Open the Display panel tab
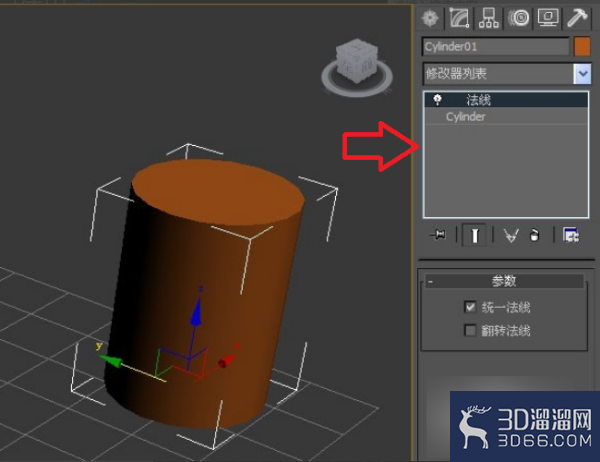 click(x=548, y=18)
